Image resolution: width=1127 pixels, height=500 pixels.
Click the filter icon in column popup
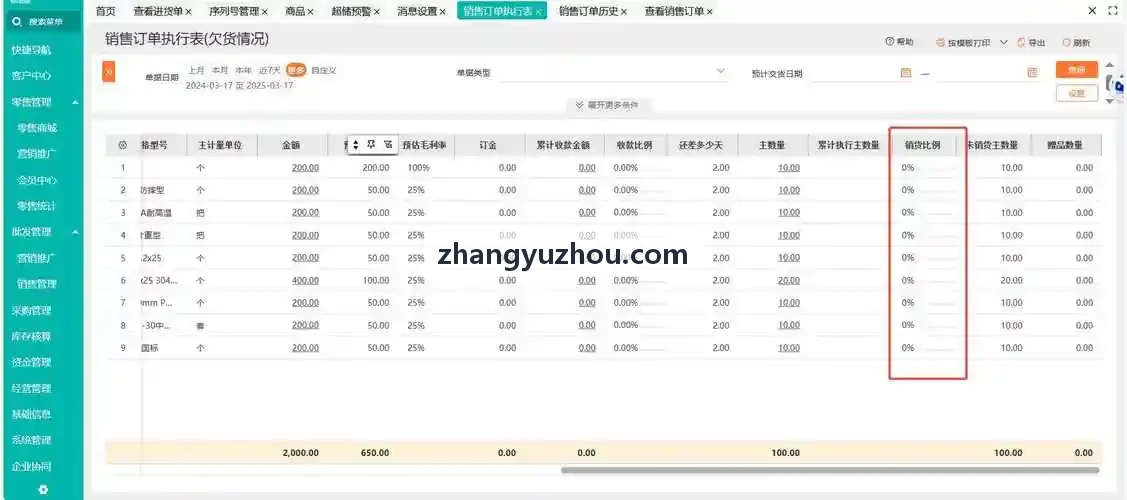point(387,144)
